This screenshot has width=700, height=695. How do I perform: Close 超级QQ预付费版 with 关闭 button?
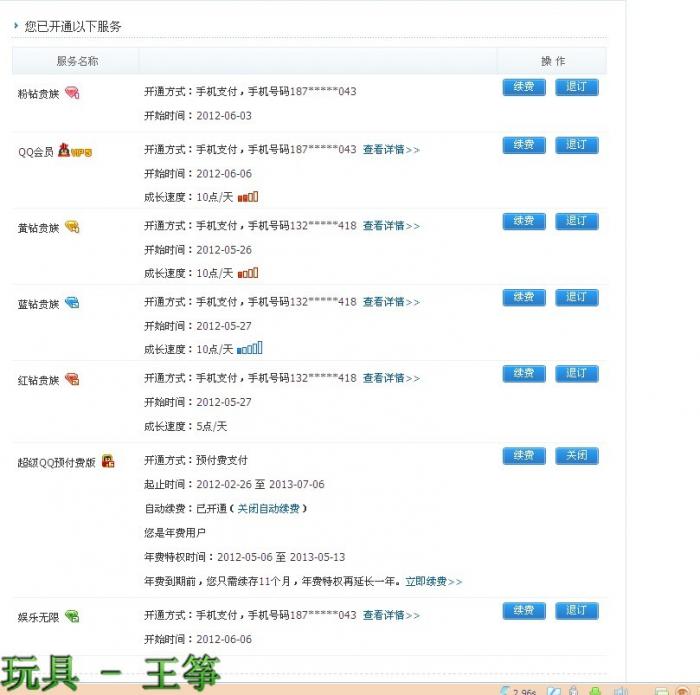tap(577, 456)
